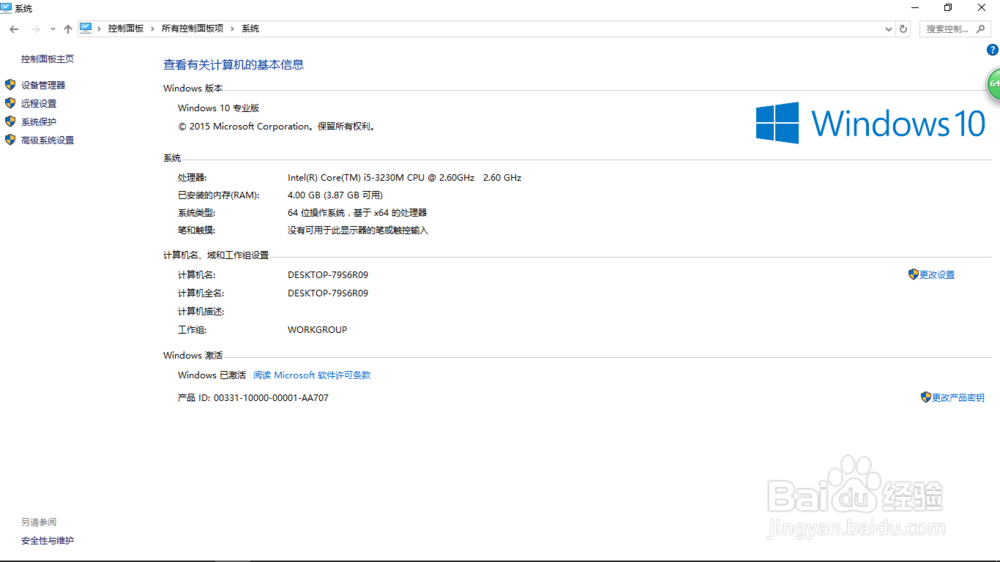Open 控制面板主页 link
The image size is (1000, 562).
pos(47,59)
